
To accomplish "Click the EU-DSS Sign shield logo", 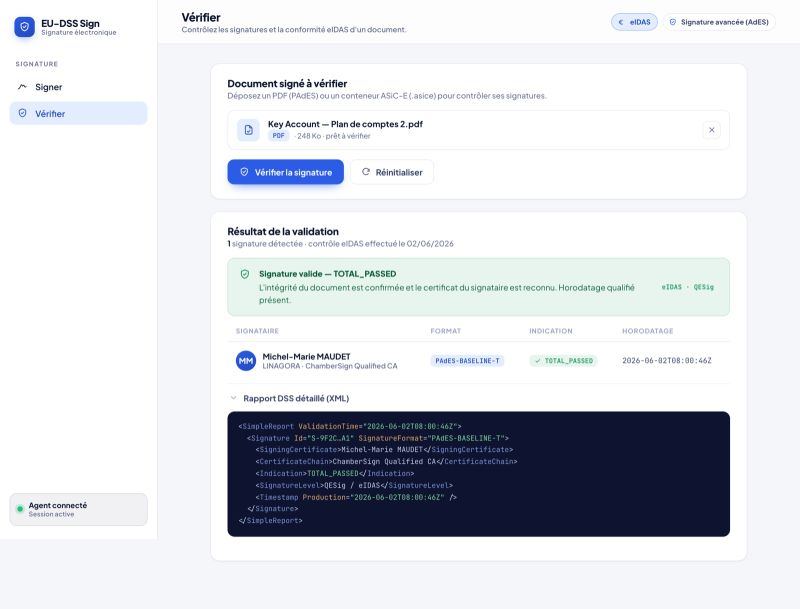I will 24,27.
